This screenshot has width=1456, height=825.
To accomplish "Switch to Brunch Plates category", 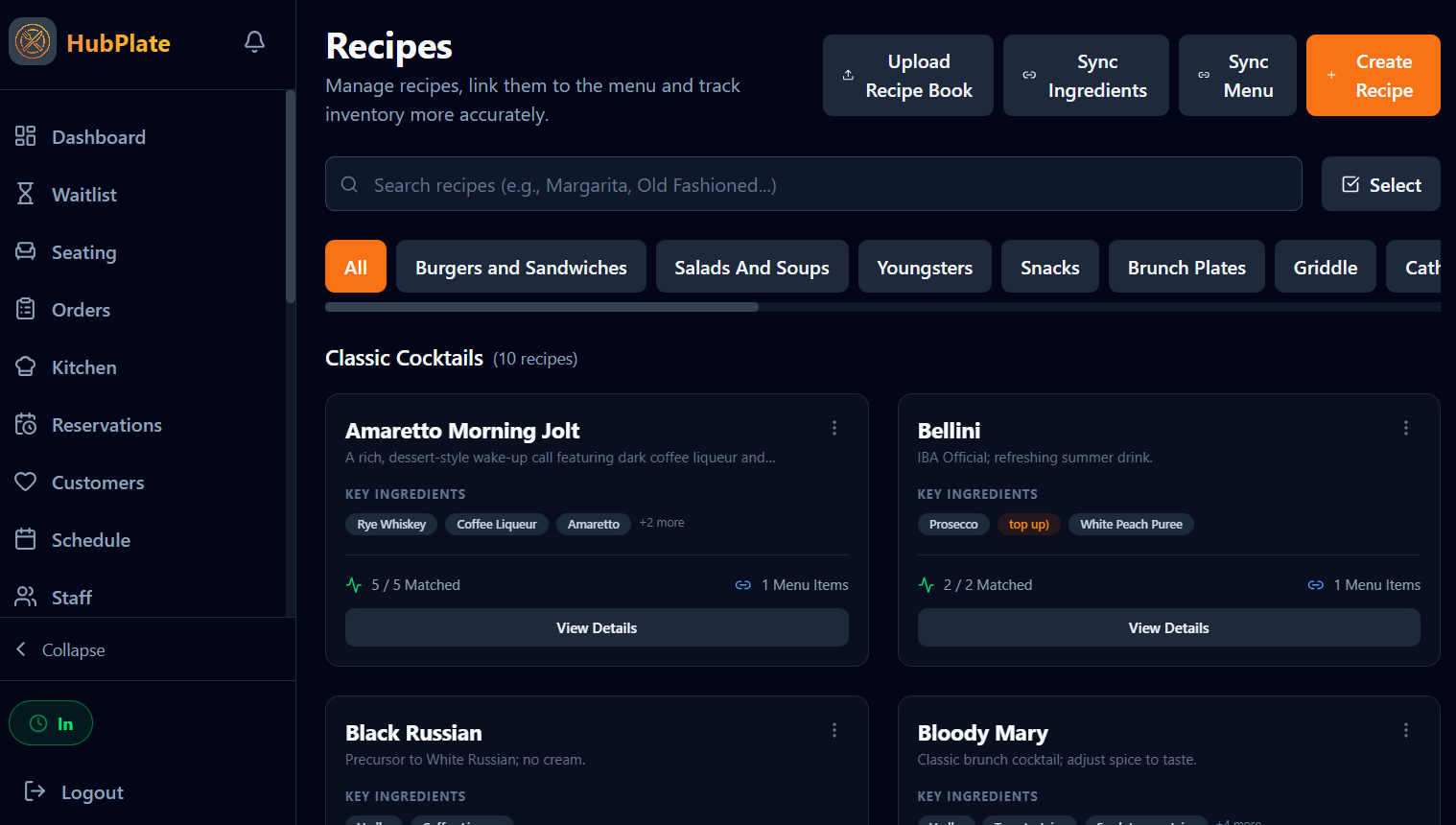I will coord(1186,267).
